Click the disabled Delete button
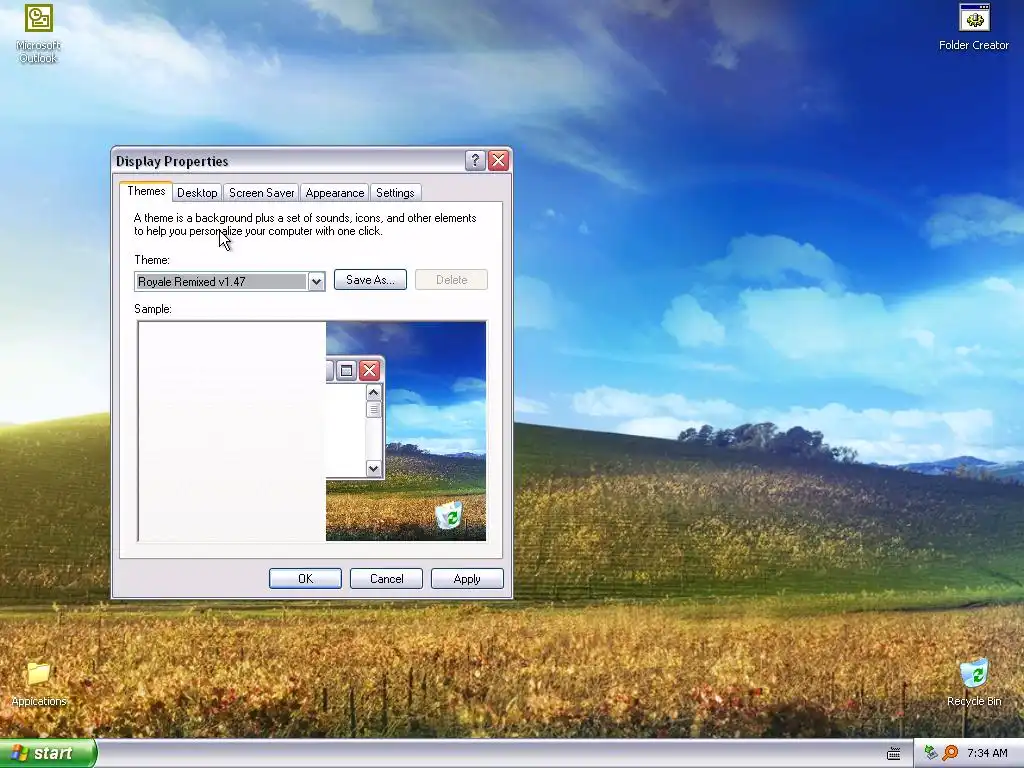This screenshot has width=1024, height=768. [x=451, y=280]
